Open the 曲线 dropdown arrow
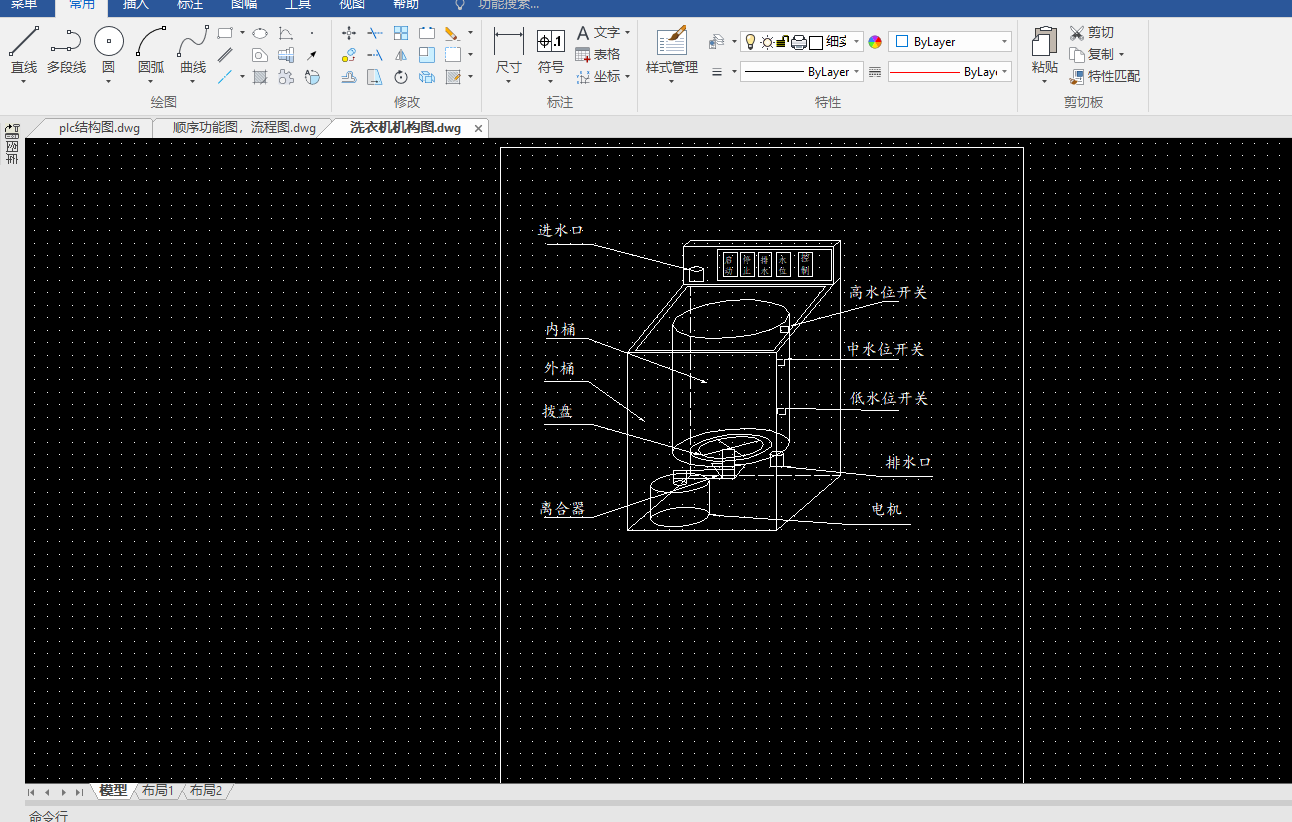Screen dimensions: 1292x822 (193, 82)
